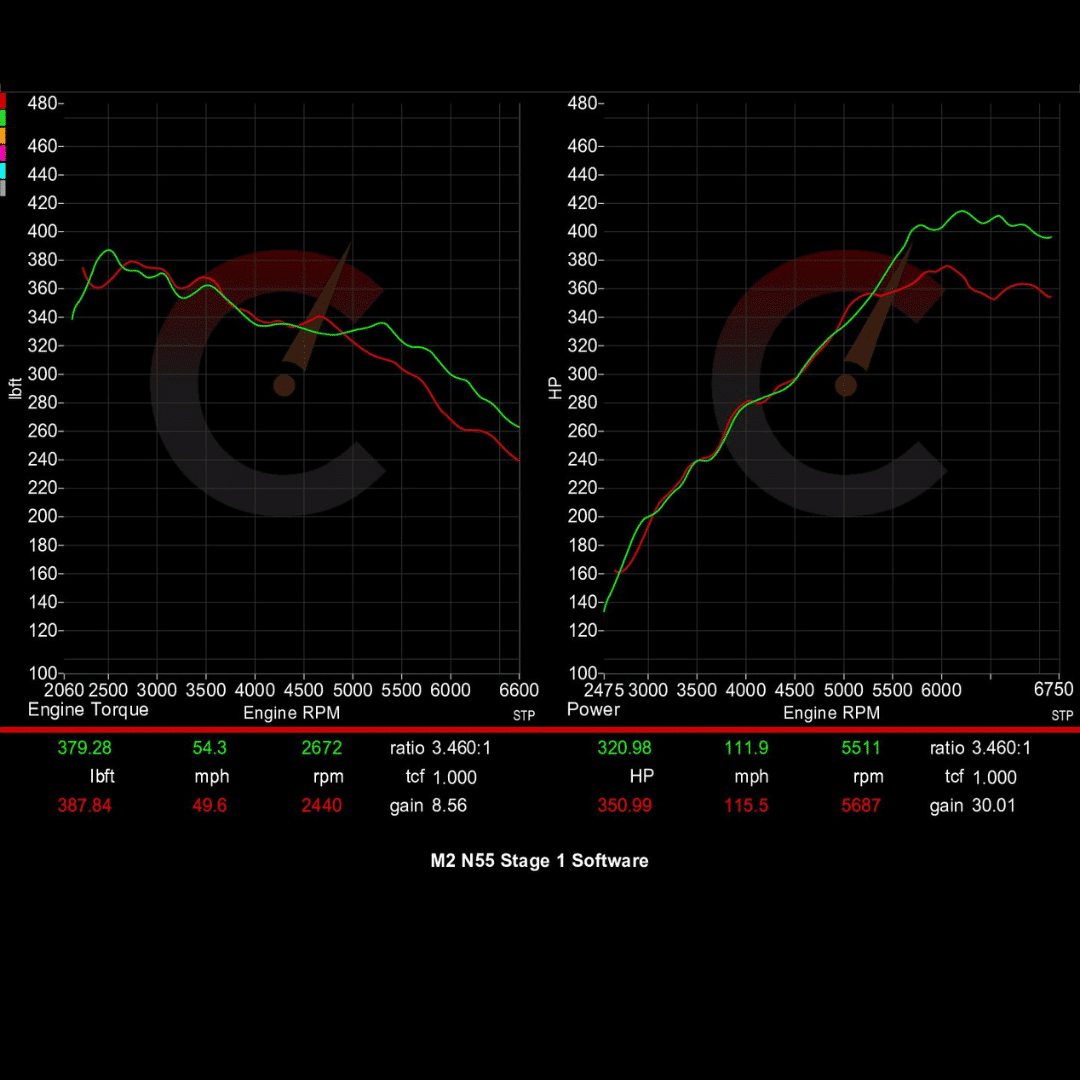
Task: Click the red power readout 350.99
Action: [x=625, y=805]
